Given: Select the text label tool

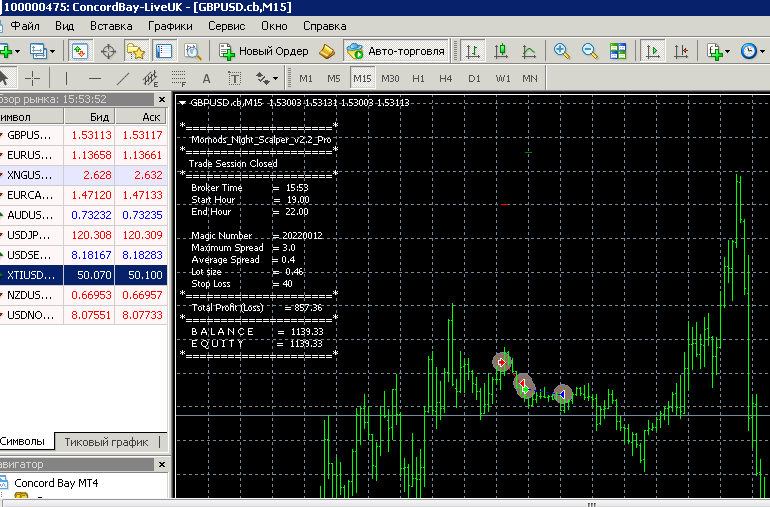Looking at the screenshot, I should [235, 78].
